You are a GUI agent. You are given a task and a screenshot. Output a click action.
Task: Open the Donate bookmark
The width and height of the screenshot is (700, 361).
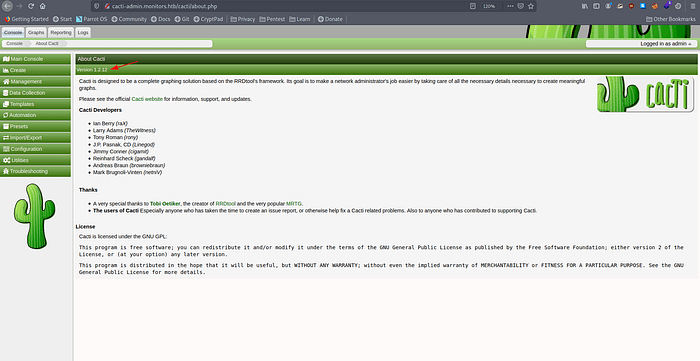click(x=330, y=19)
